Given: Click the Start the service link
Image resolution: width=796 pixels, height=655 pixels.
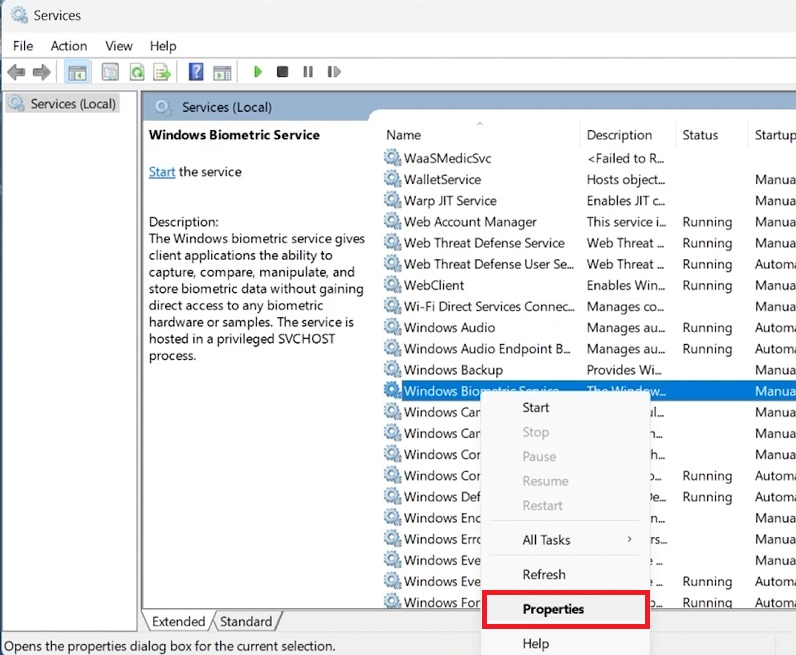Looking at the screenshot, I should [x=162, y=172].
